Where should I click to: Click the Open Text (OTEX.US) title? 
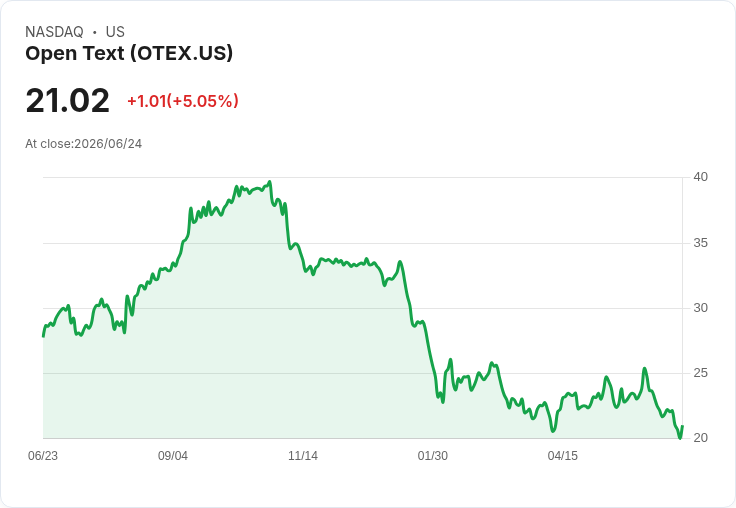tap(129, 54)
